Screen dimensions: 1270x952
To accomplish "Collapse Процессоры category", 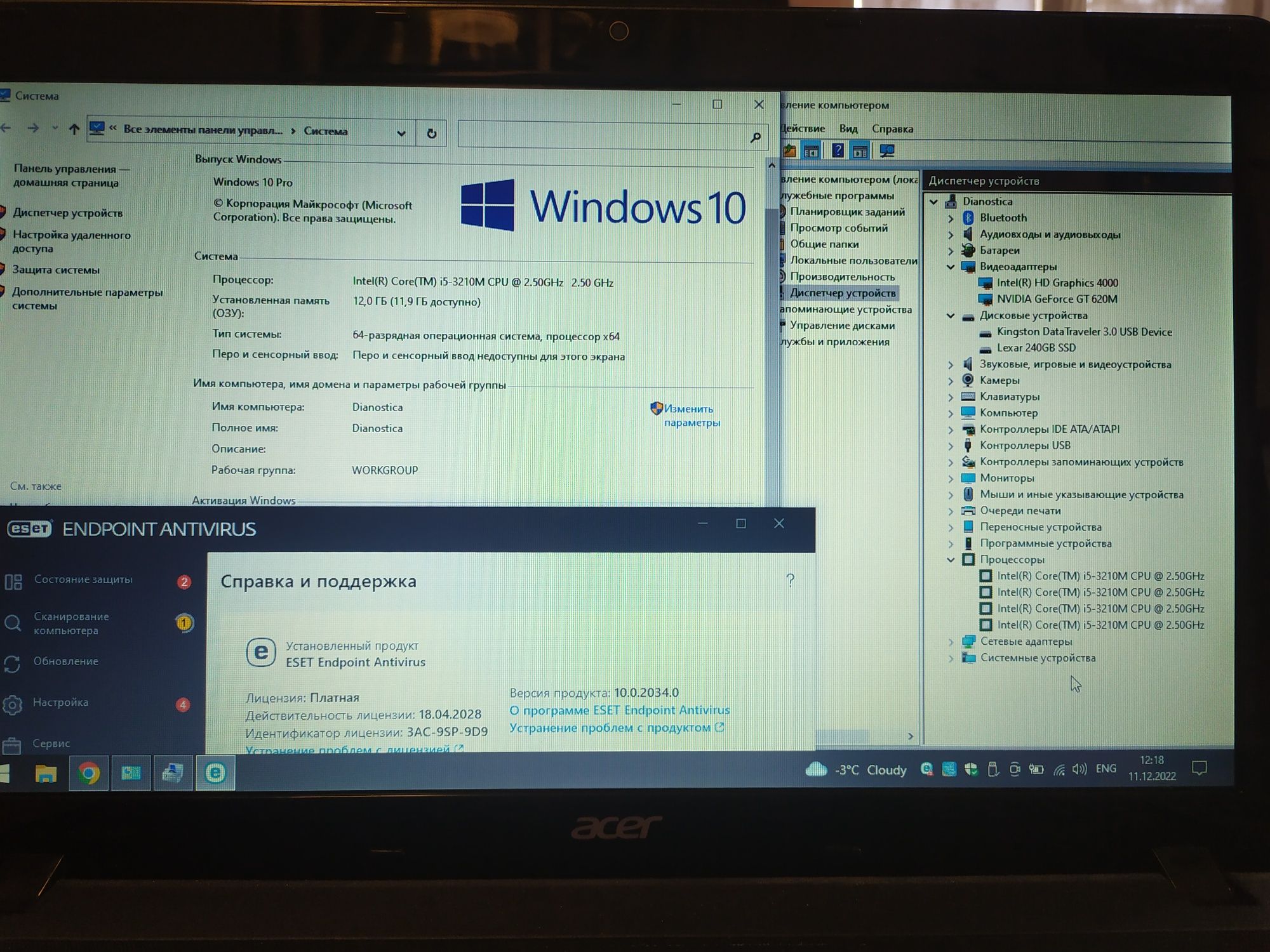I will click(x=951, y=560).
